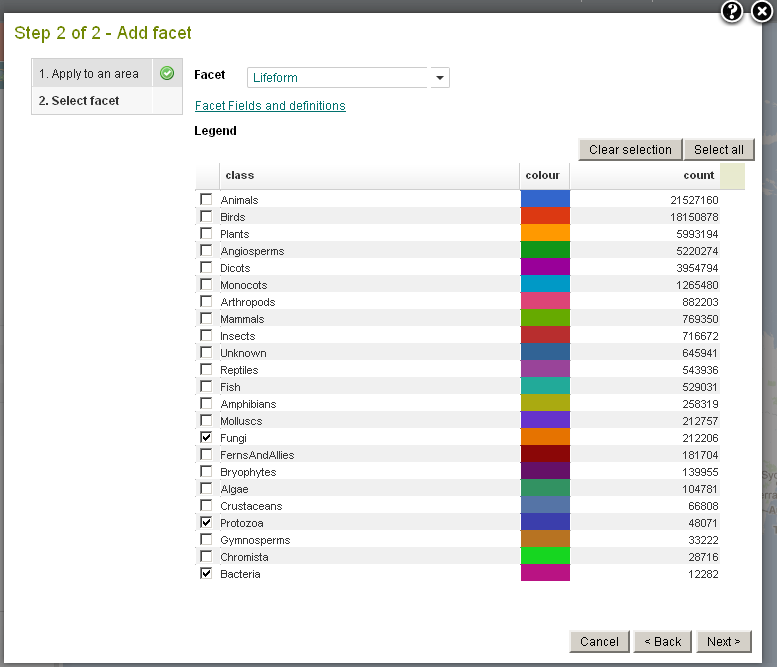The image size is (777, 667).
Task: Select the Select facet step
Action: (80, 101)
